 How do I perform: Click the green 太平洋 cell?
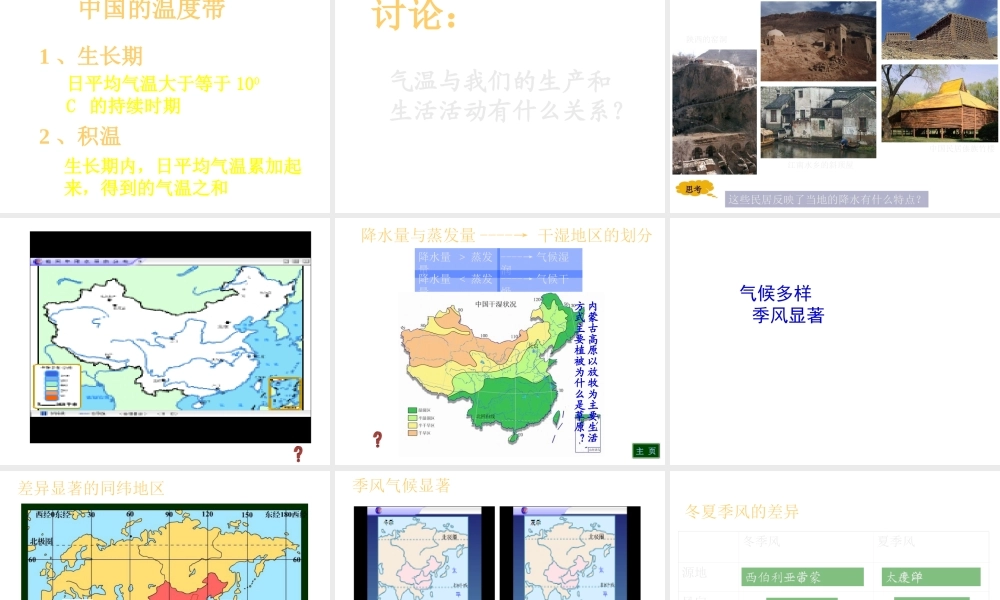coord(930,577)
